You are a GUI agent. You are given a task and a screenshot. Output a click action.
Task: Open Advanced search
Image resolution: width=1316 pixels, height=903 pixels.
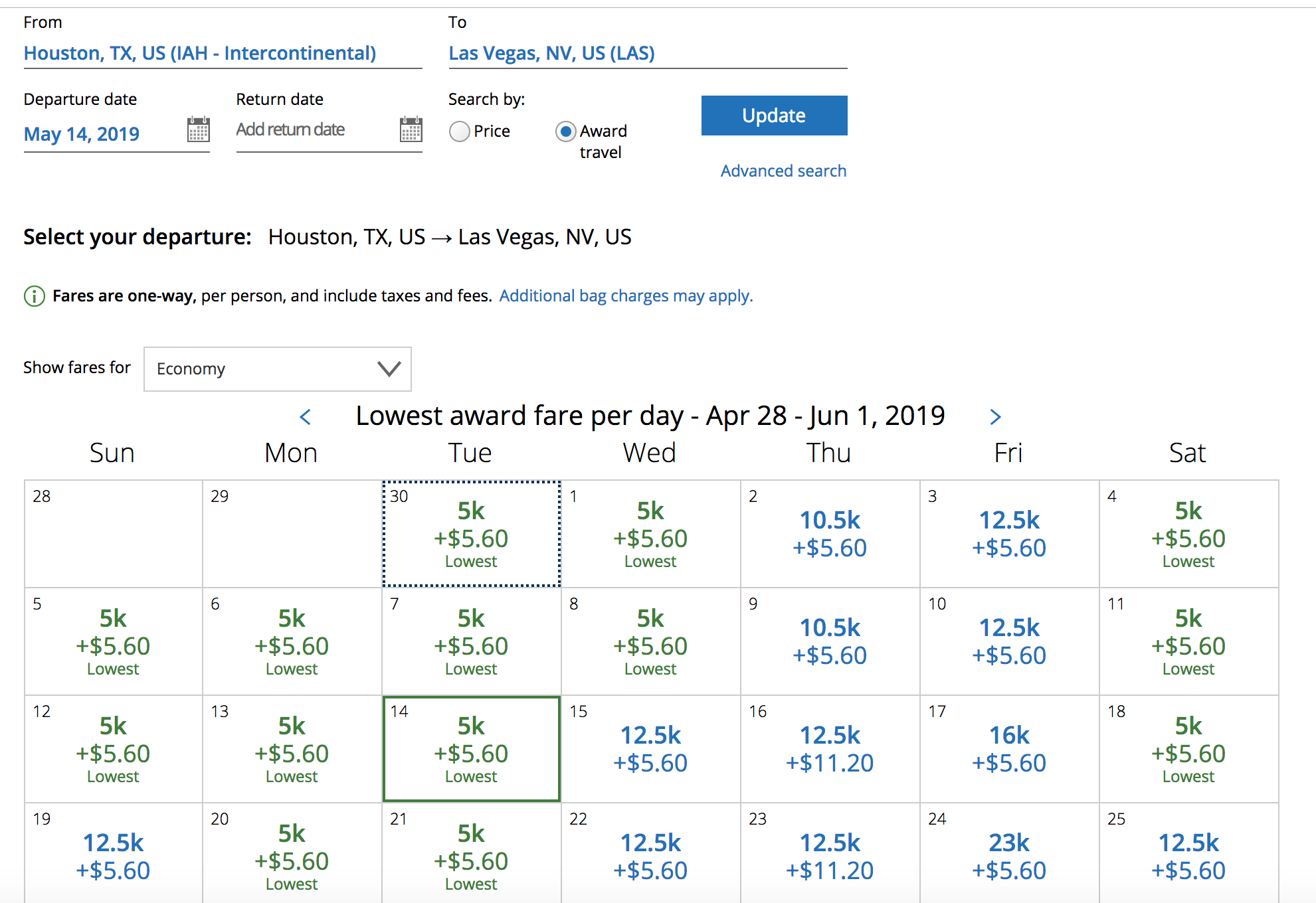(x=783, y=171)
